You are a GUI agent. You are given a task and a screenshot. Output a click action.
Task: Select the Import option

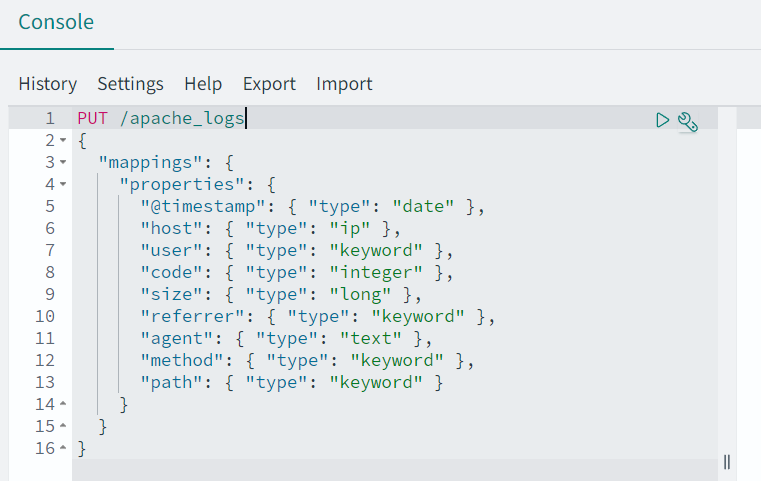pos(345,84)
